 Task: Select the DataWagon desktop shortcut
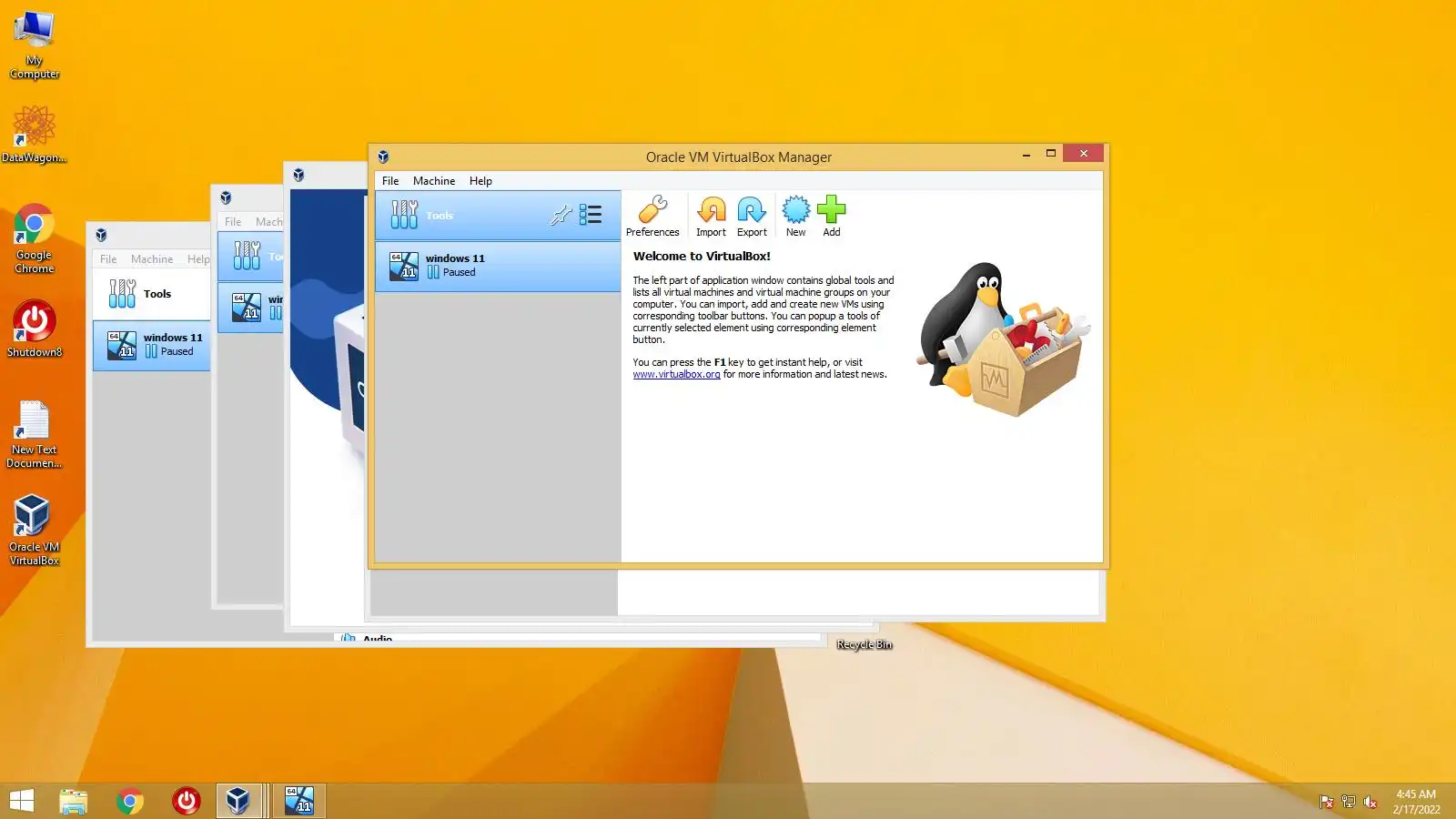pos(35,134)
